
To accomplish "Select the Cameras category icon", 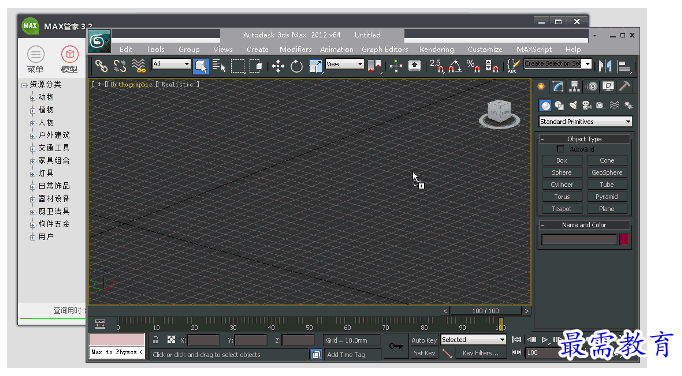I will 587,105.
